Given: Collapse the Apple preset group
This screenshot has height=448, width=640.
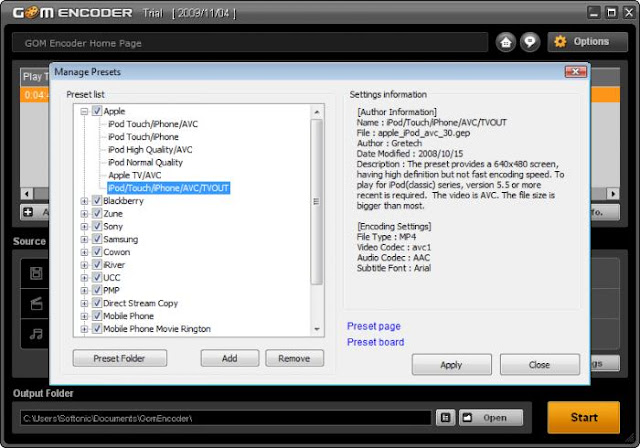Looking at the screenshot, I should [84, 111].
